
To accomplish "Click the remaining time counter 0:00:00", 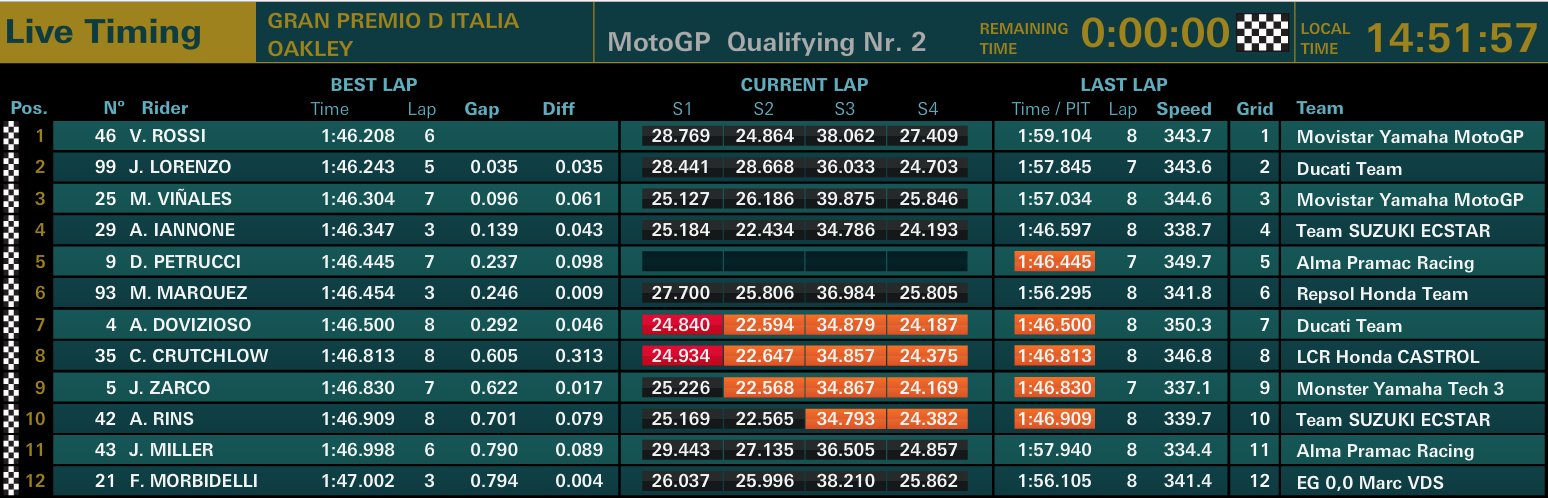I will [1154, 34].
